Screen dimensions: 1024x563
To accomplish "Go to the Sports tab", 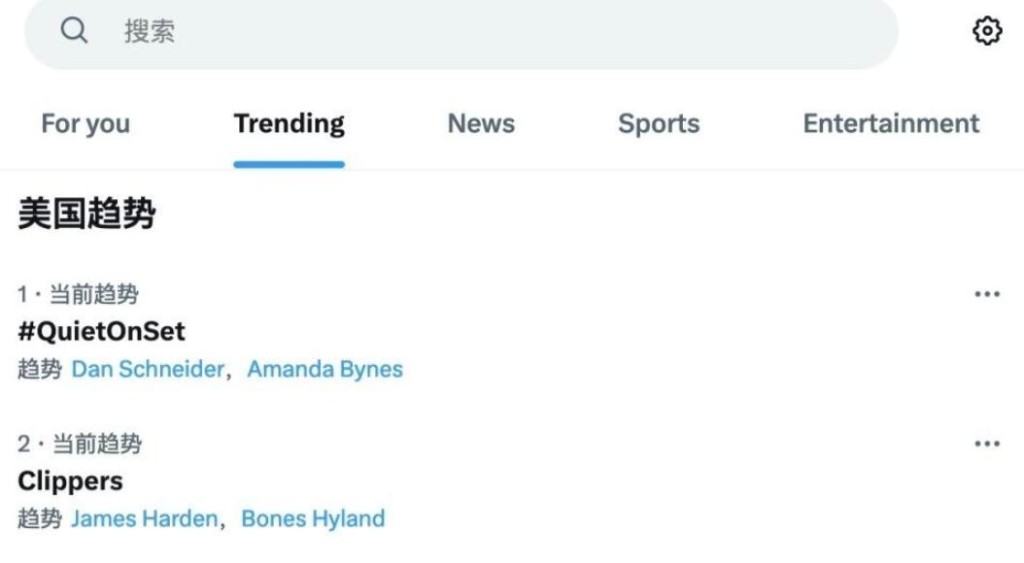I will [659, 123].
